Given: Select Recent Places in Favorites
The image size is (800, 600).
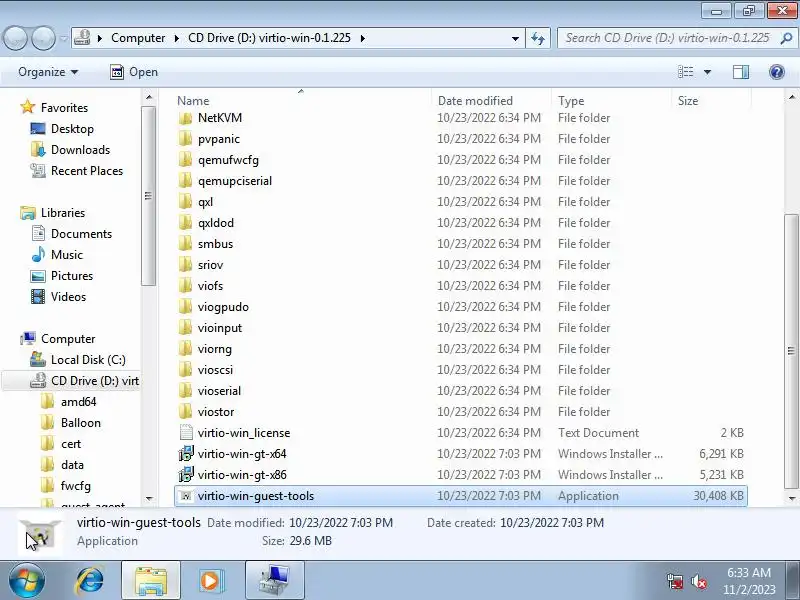Looking at the screenshot, I should tap(87, 170).
